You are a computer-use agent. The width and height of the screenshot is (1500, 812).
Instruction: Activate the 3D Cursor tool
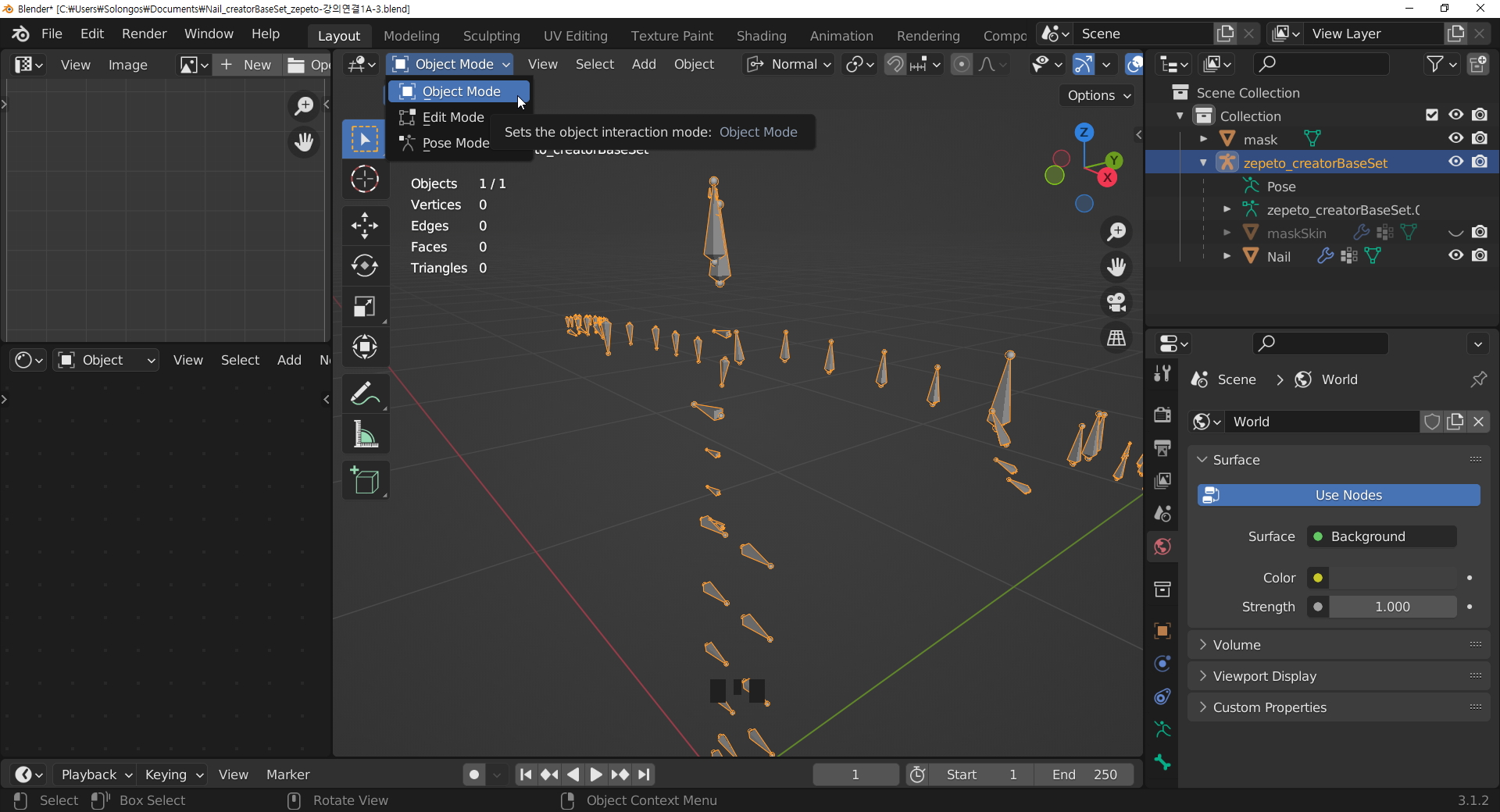coord(364,180)
